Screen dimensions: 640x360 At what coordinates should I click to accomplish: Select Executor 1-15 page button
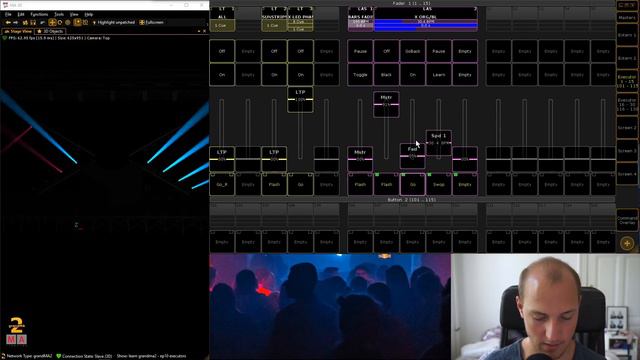click(x=627, y=81)
